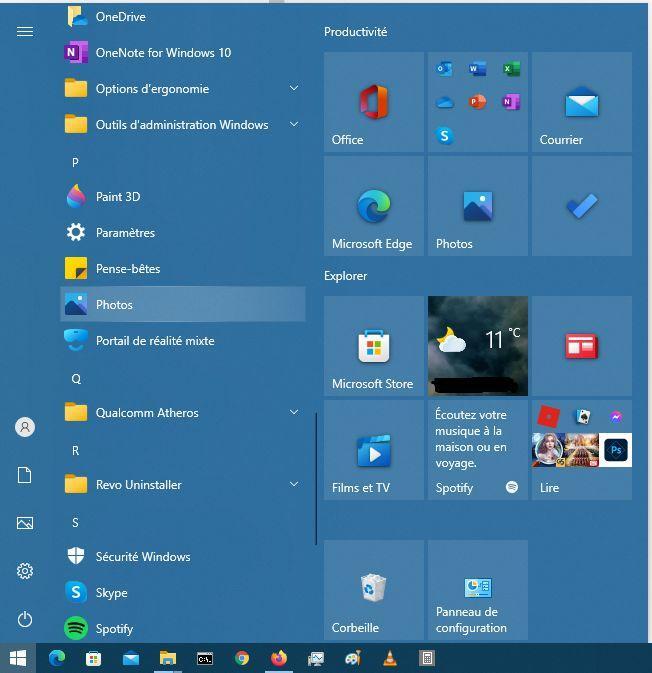This screenshot has width=652, height=673.
Task: Open the Spotify tile
Action: click(478, 450)
